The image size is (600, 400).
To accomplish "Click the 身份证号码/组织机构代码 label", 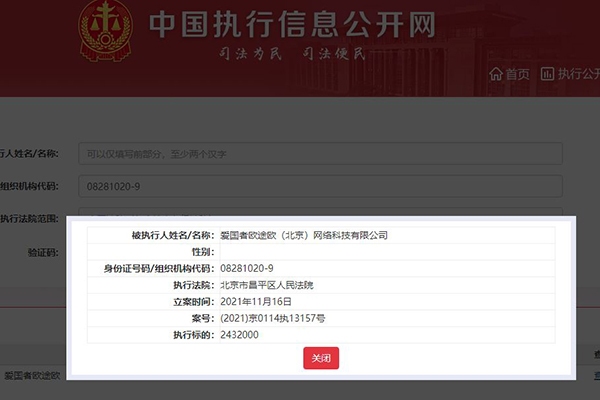I will pos(159,268).
